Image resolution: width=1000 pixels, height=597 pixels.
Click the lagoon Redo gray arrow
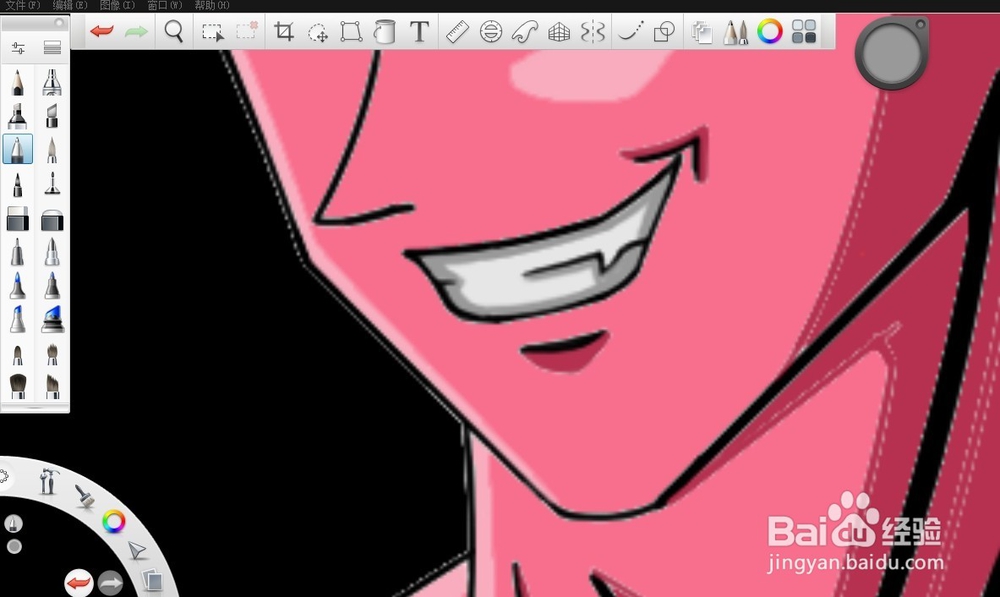(110, 583)
